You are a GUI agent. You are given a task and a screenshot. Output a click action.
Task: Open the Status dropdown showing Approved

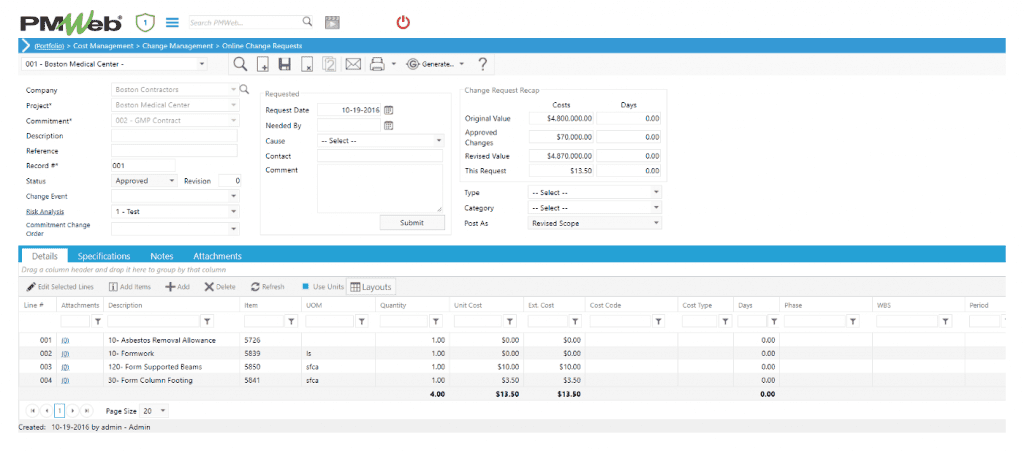point(144,181)
